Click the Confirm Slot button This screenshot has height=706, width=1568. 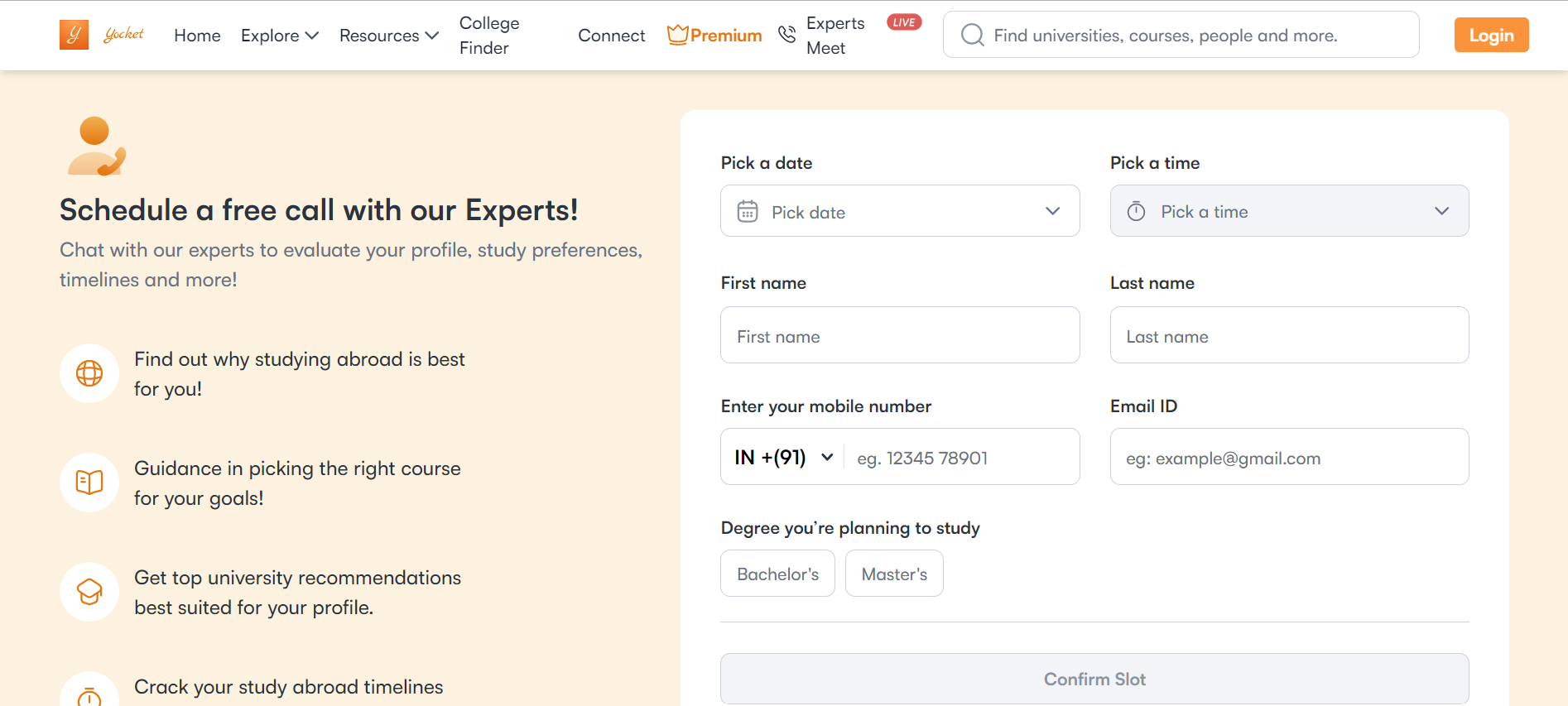click(x=1094, y=679)
